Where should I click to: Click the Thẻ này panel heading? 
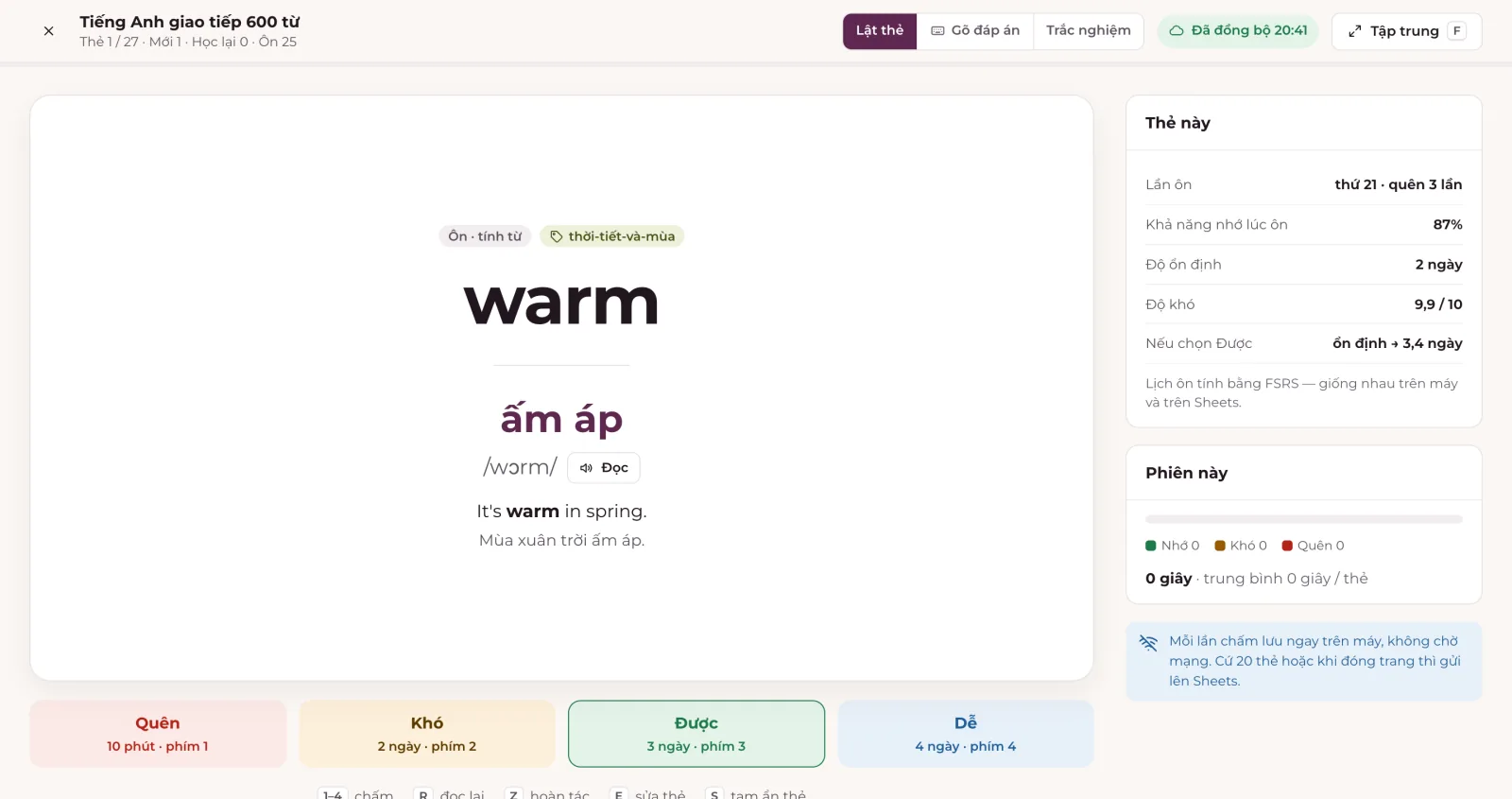(1177, 123)
